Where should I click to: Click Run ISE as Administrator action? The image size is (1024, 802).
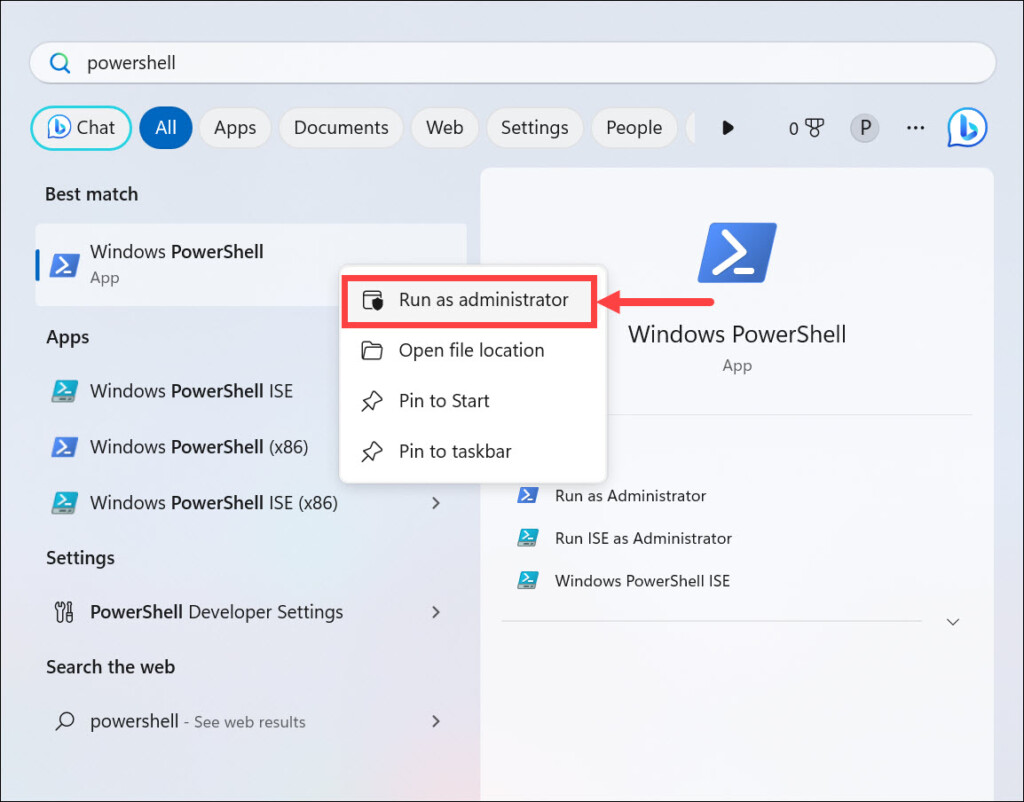tap(642, 538)
